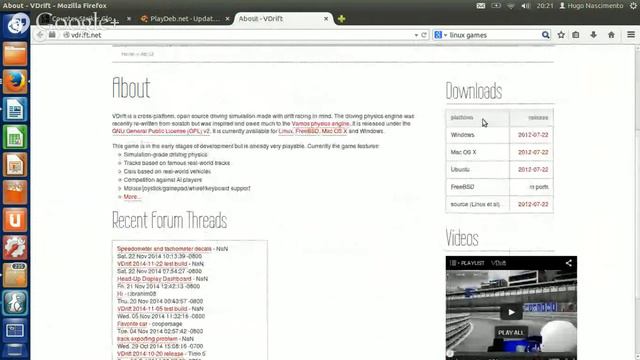
Task: Open a new tab with the plus icon
Action: (x=342, y=19)
